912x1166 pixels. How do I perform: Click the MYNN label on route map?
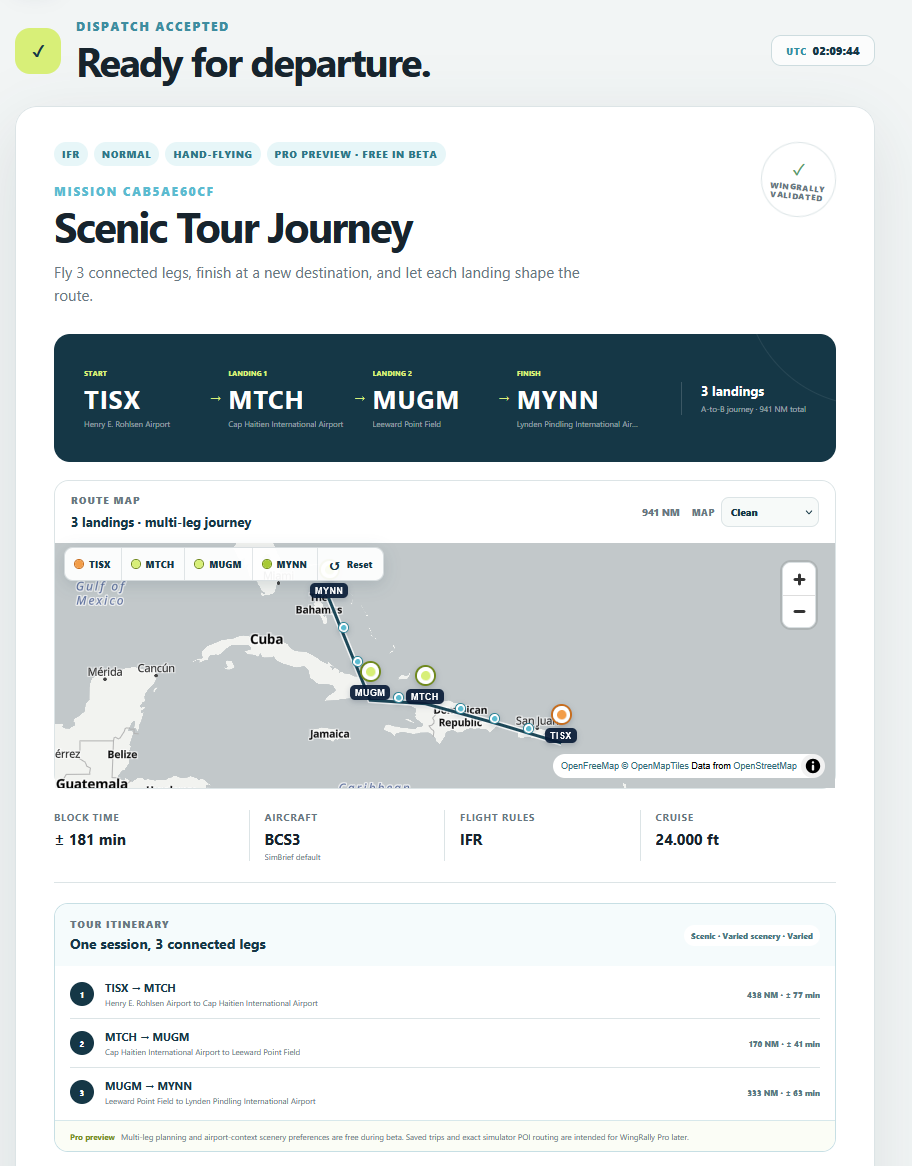pos(329,590)
